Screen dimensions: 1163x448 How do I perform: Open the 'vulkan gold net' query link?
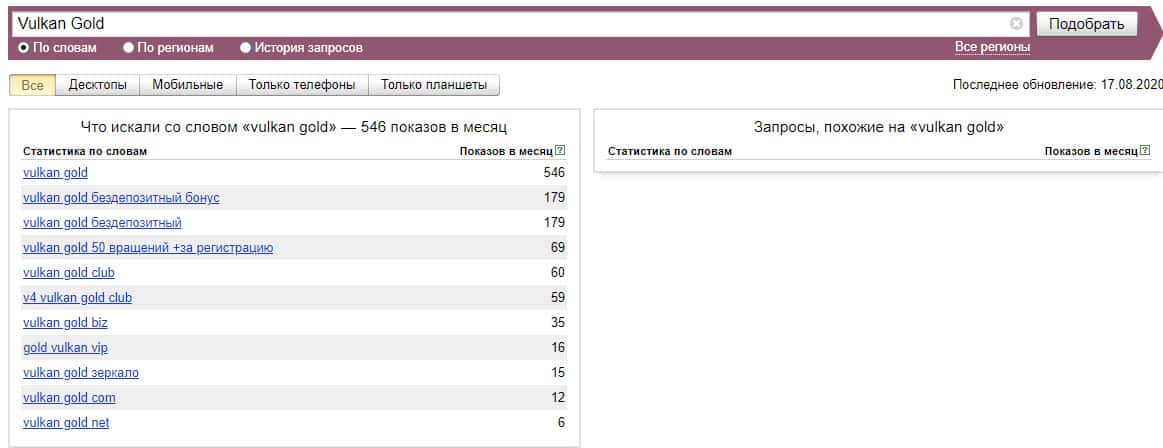66,423
